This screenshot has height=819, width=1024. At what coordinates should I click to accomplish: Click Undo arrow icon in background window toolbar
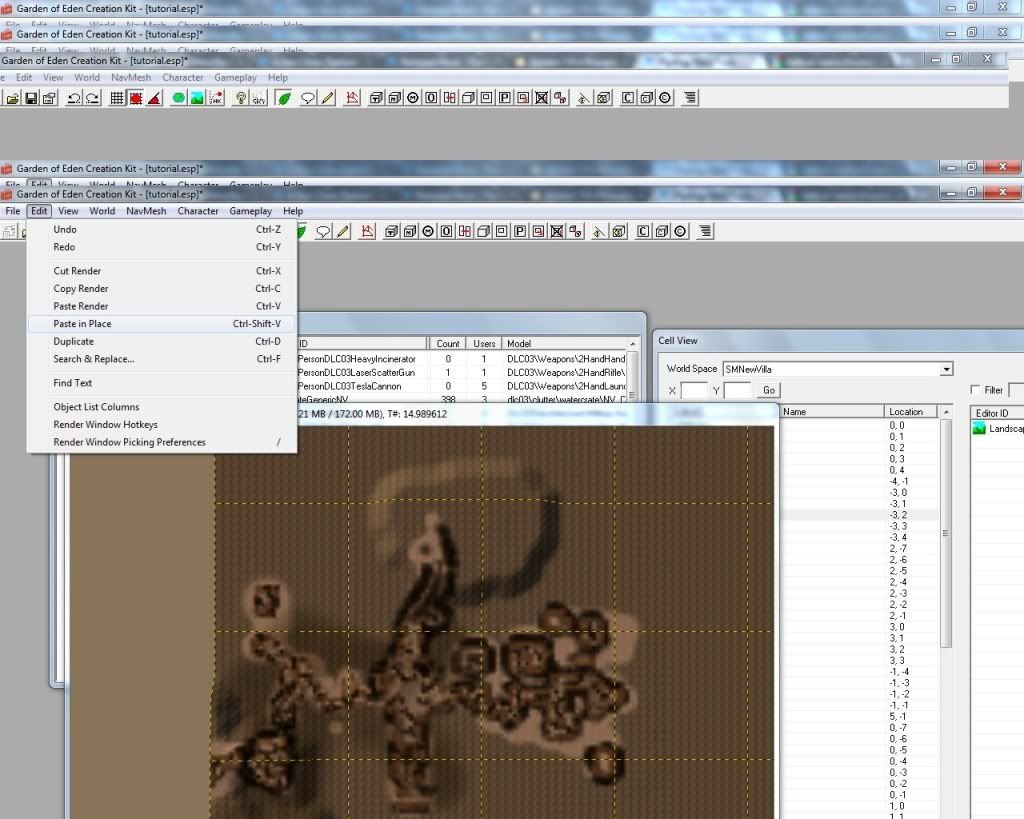pos(74,98)
